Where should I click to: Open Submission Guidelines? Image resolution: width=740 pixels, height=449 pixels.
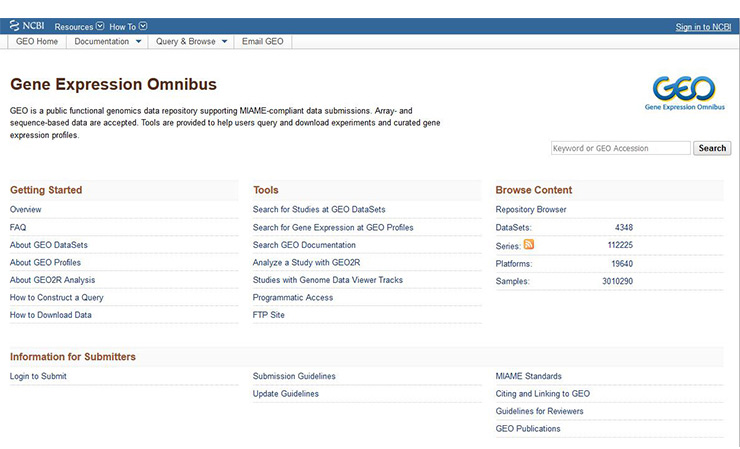coord(294,376)
